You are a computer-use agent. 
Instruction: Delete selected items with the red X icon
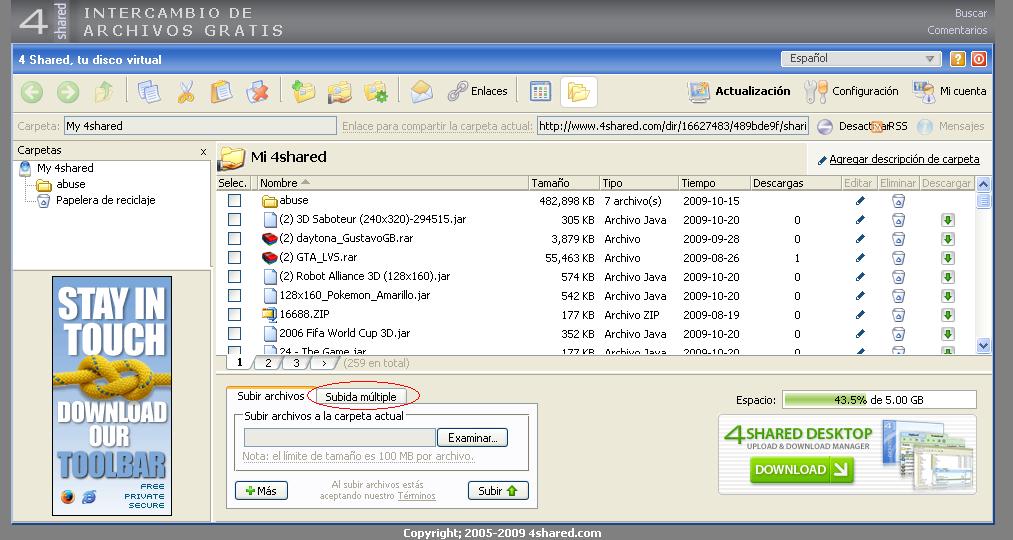point(257,92)
